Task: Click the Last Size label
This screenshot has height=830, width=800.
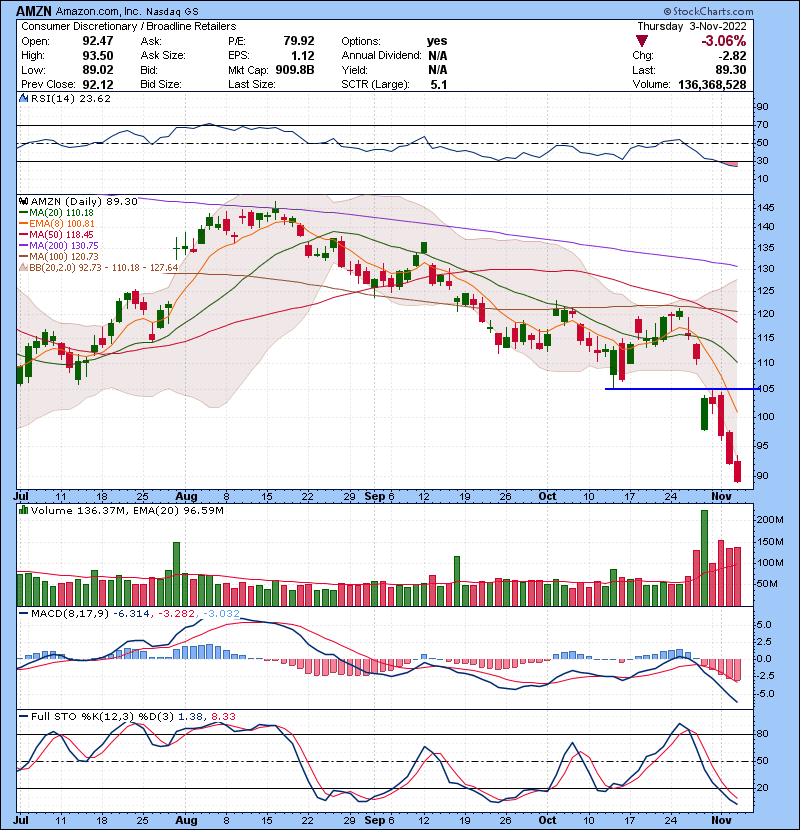Action: pyautogui.click(x=251, y=84)
